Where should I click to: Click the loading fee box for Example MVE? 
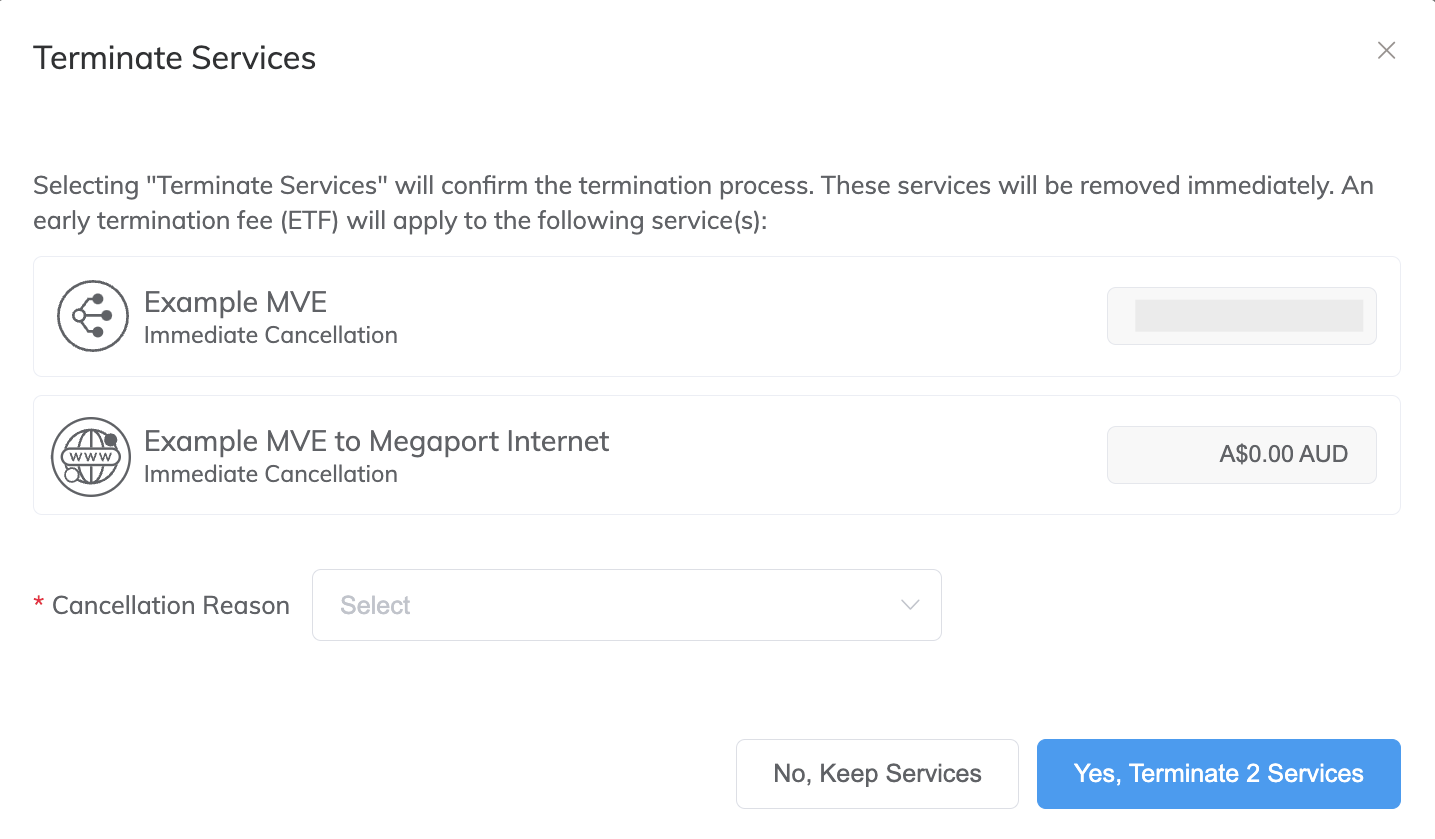[x=1241, y=316]
